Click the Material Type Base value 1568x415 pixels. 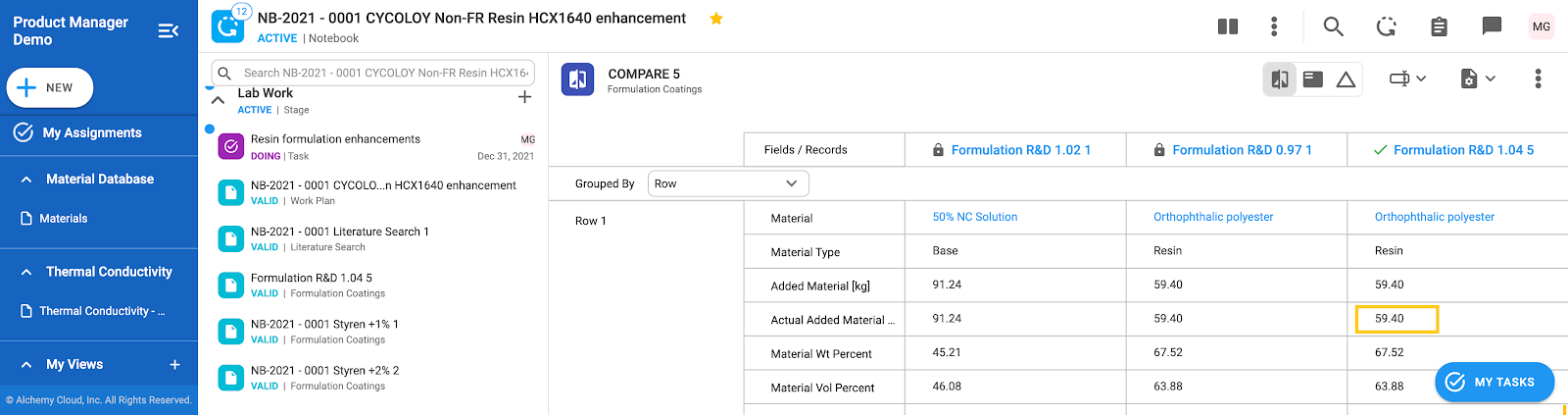[x=945, y=250]
